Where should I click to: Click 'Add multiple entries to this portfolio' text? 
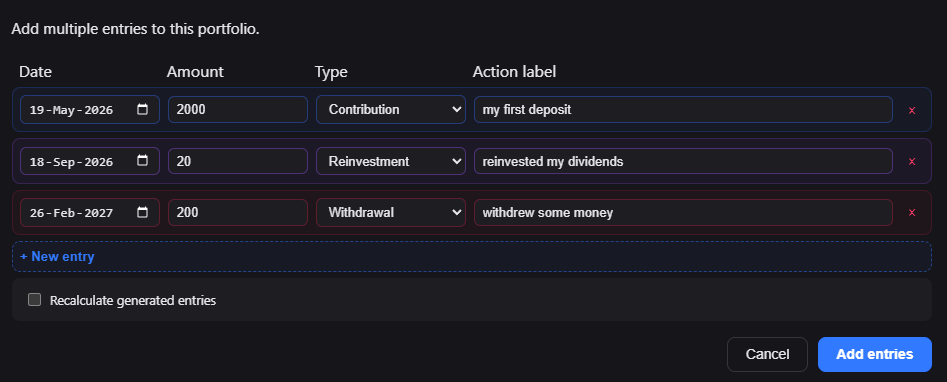tap(135, 29)
